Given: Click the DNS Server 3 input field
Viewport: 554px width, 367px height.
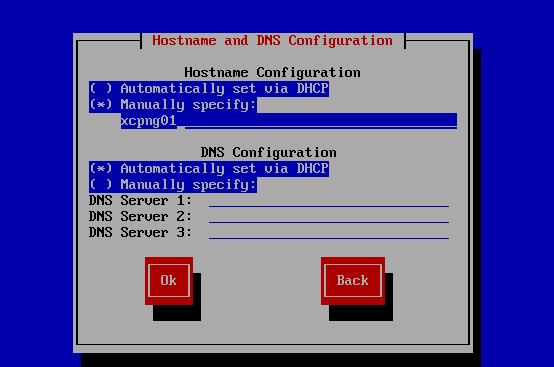Looking at the screenshot, I should pos(329,232).
